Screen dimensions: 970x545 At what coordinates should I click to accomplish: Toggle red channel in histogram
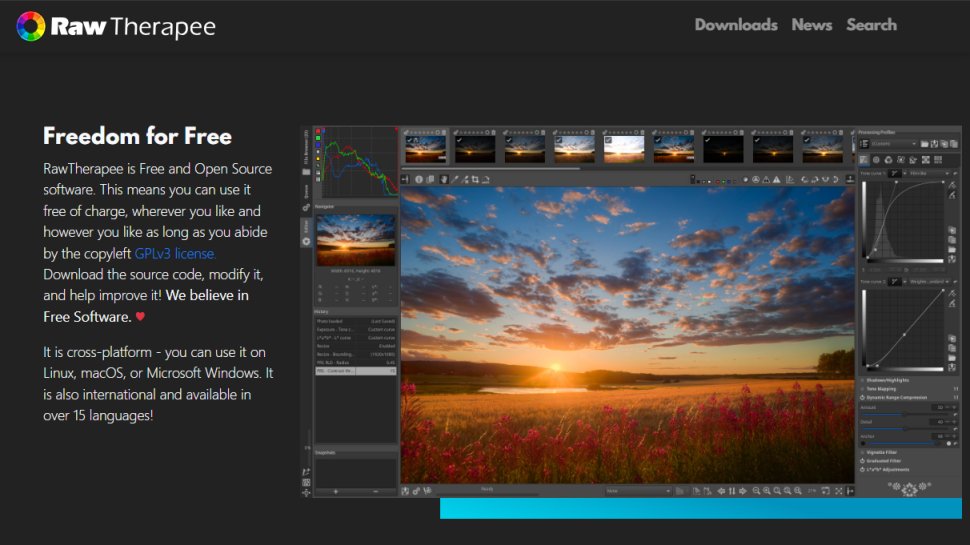click(318, 131)
